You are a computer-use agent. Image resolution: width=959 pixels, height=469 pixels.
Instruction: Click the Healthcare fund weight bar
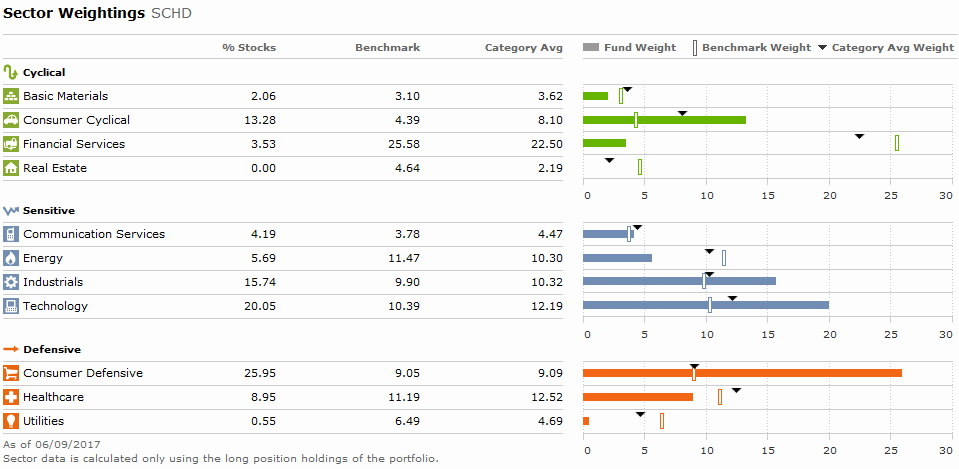[x=638, y=397]
